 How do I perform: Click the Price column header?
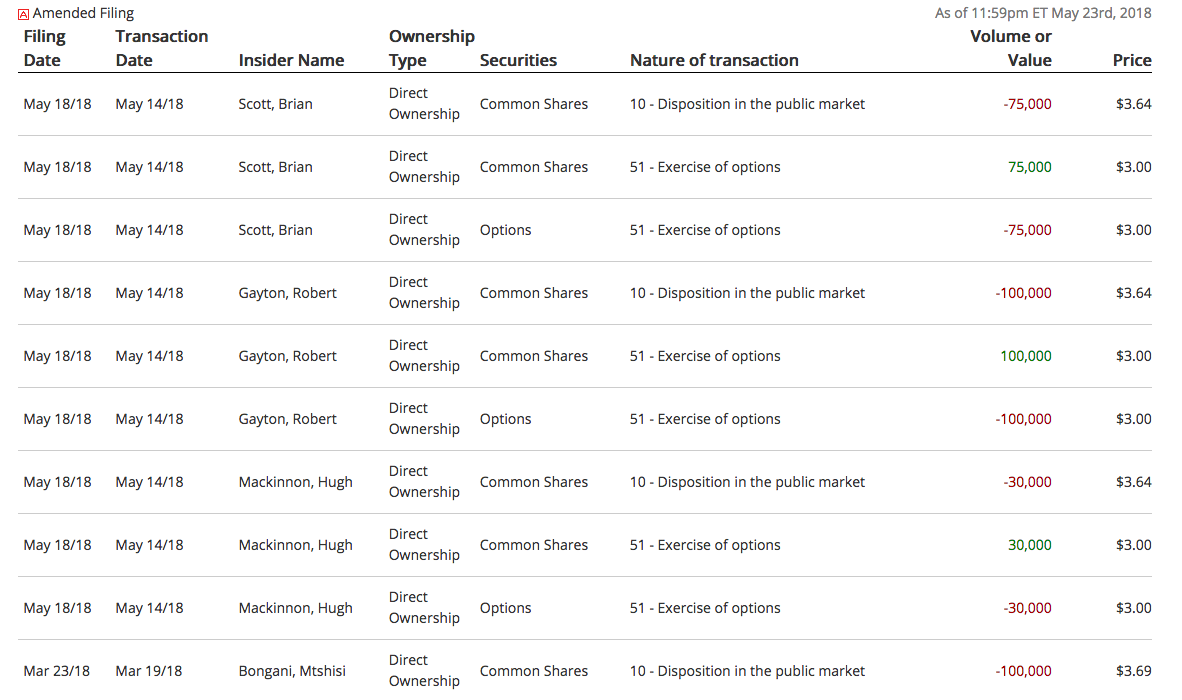(1132, 60)
